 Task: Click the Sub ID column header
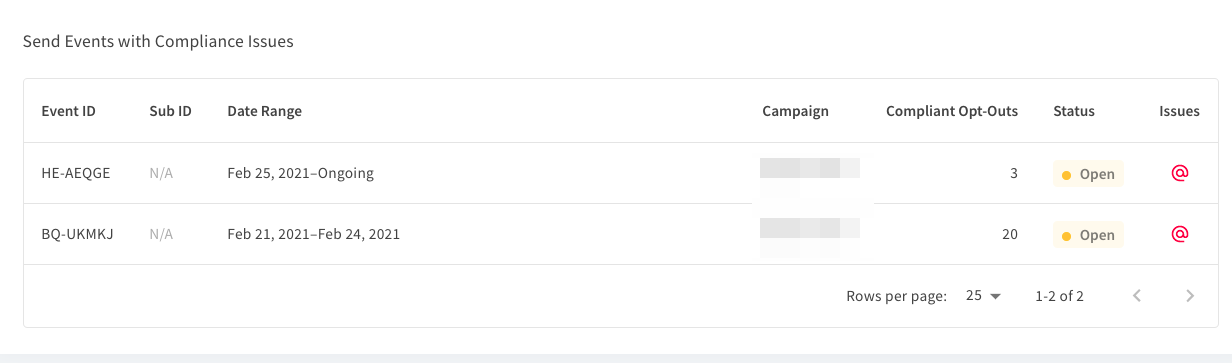pos(170,111)
